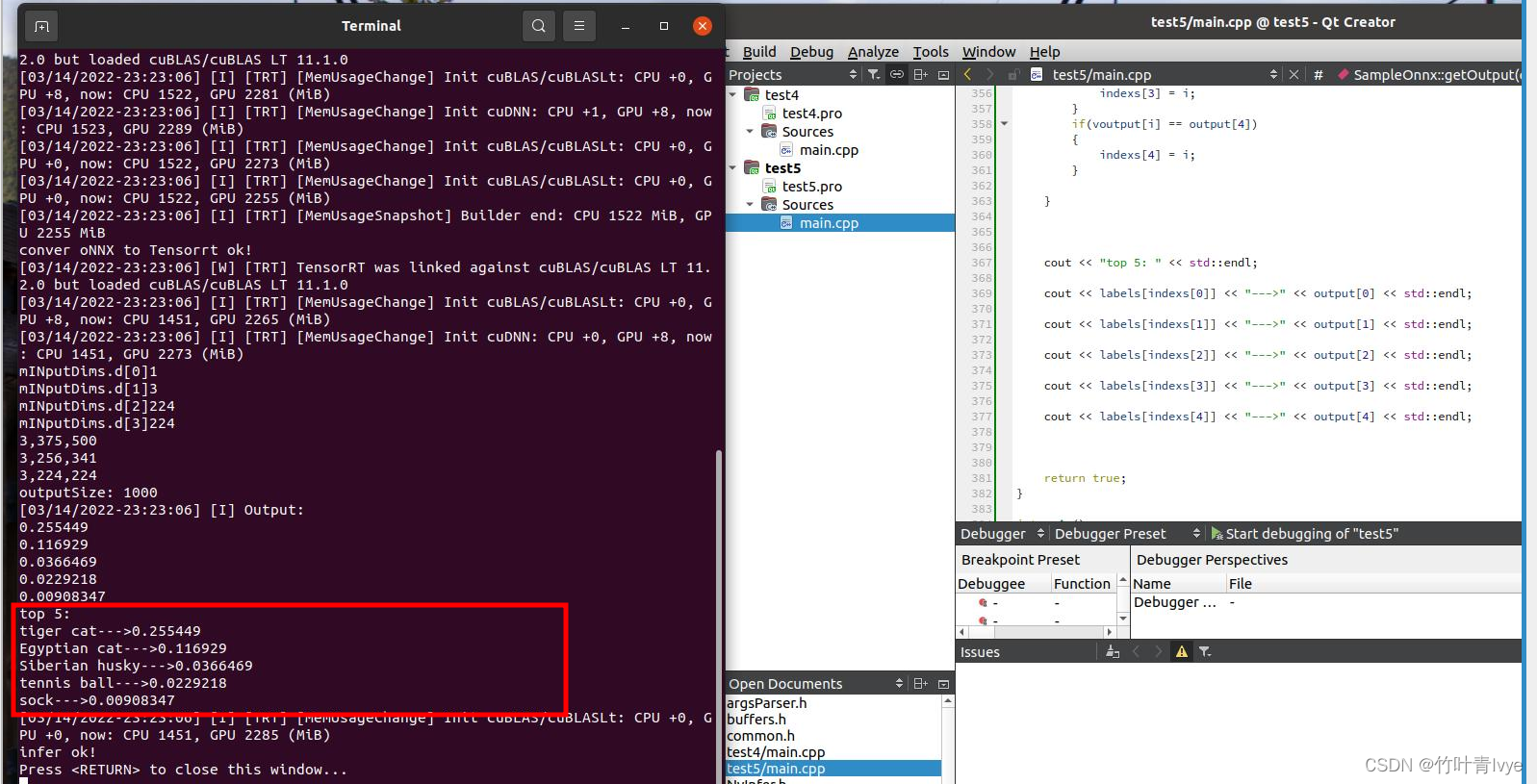The width and height of the screenshot is (1537, 784).
Task: Toggle showing warnings in Issues
Action: point(1182,651)
